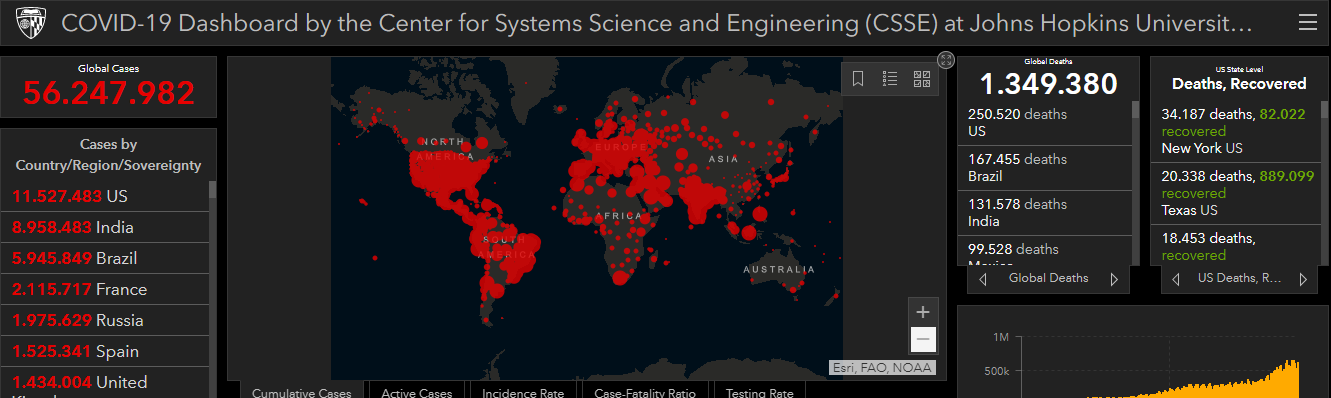
Task: Select the Testing Rate tab
Action: (x=760, y=392)
